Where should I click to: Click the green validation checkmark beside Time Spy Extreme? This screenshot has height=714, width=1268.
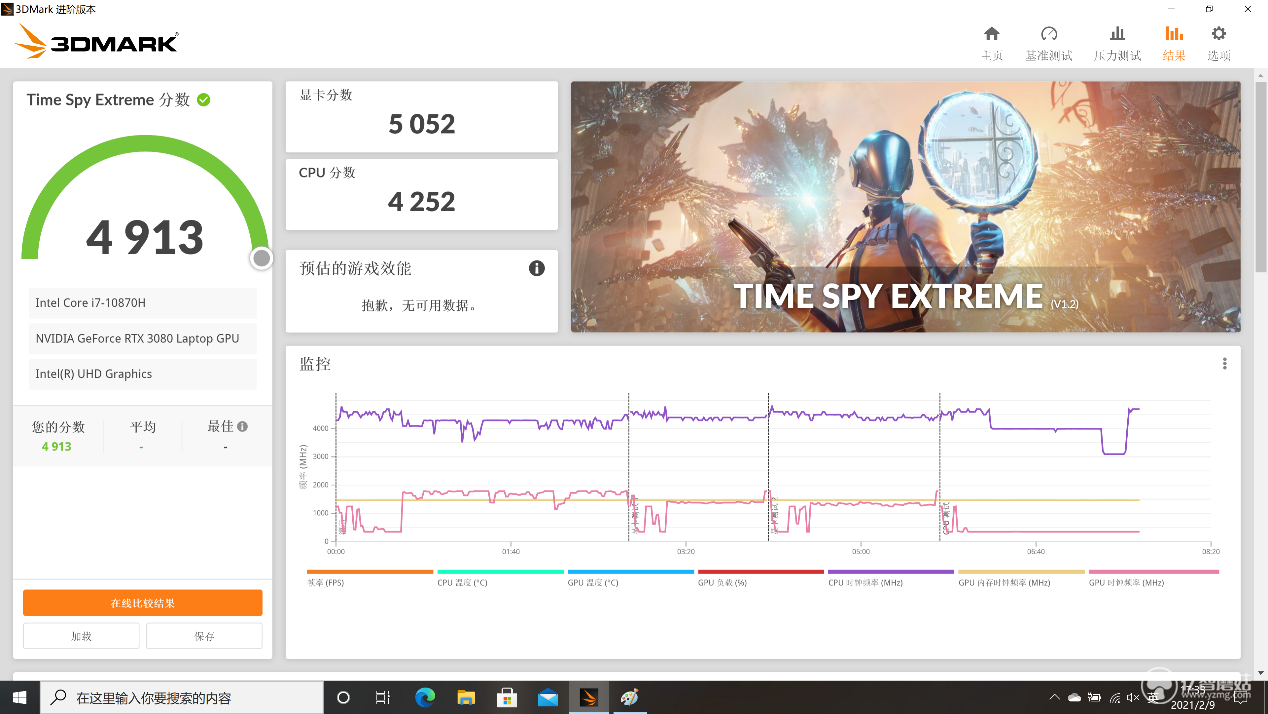click(204, 100)
